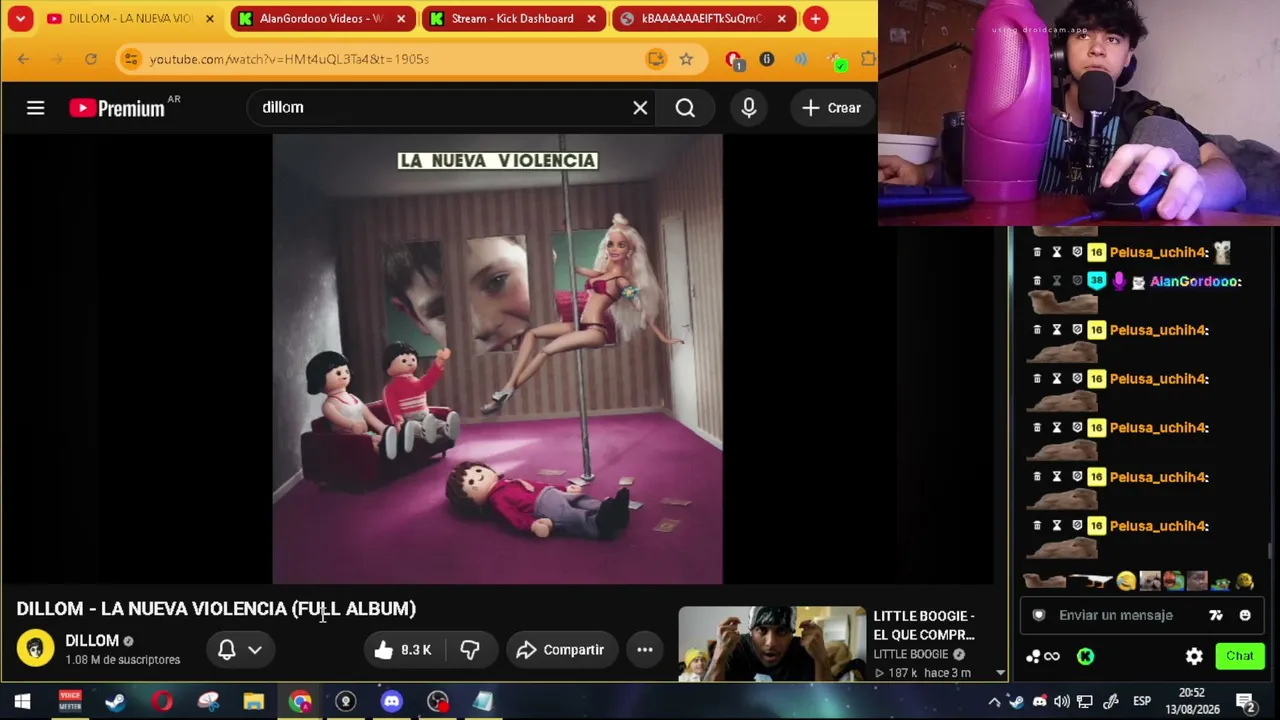
Task: Open the red extension with badge 1
Action: point(733,60)
